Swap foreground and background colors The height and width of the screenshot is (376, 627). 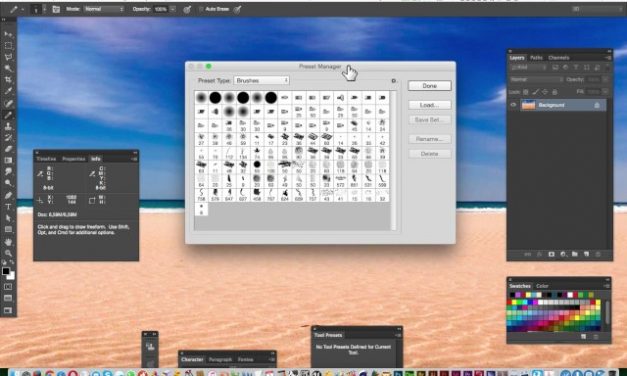click(12, 263)
